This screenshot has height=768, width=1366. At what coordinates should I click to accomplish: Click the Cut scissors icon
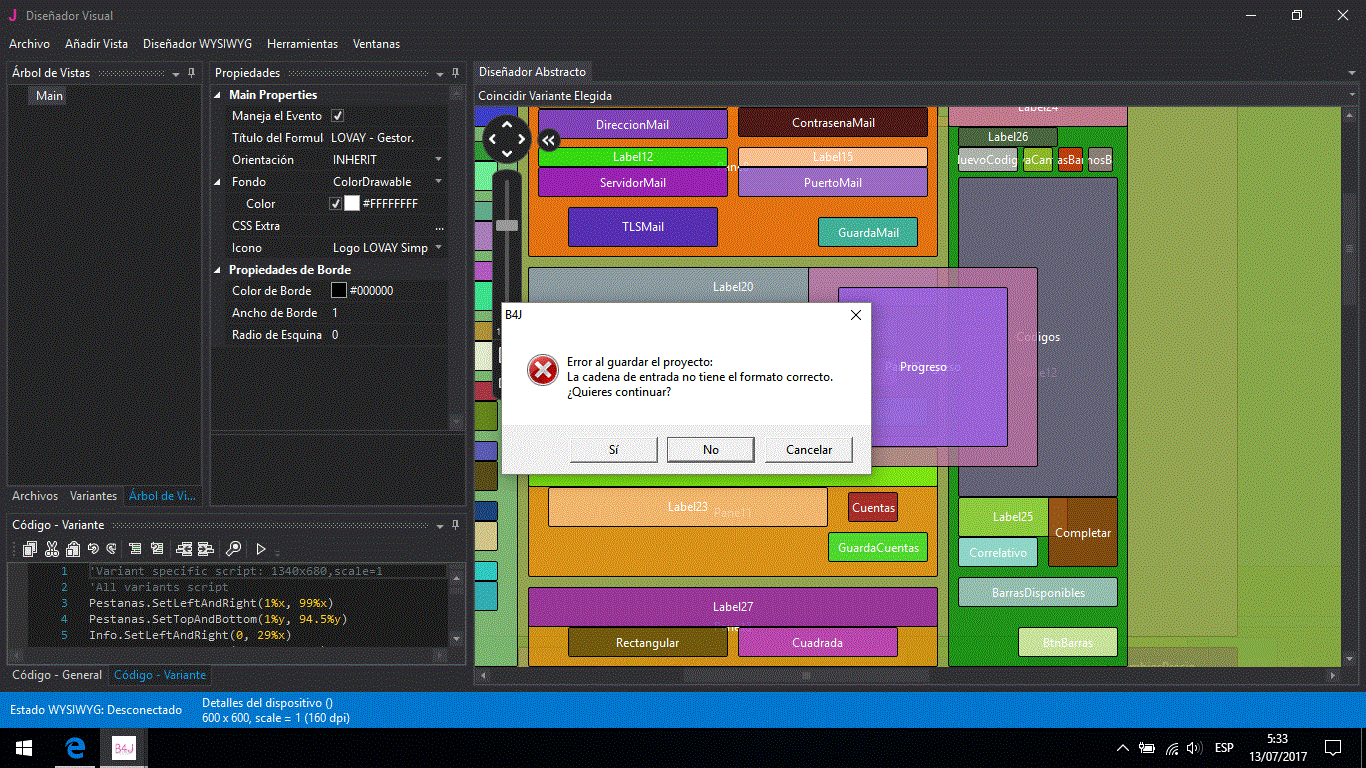pos(52,548)
